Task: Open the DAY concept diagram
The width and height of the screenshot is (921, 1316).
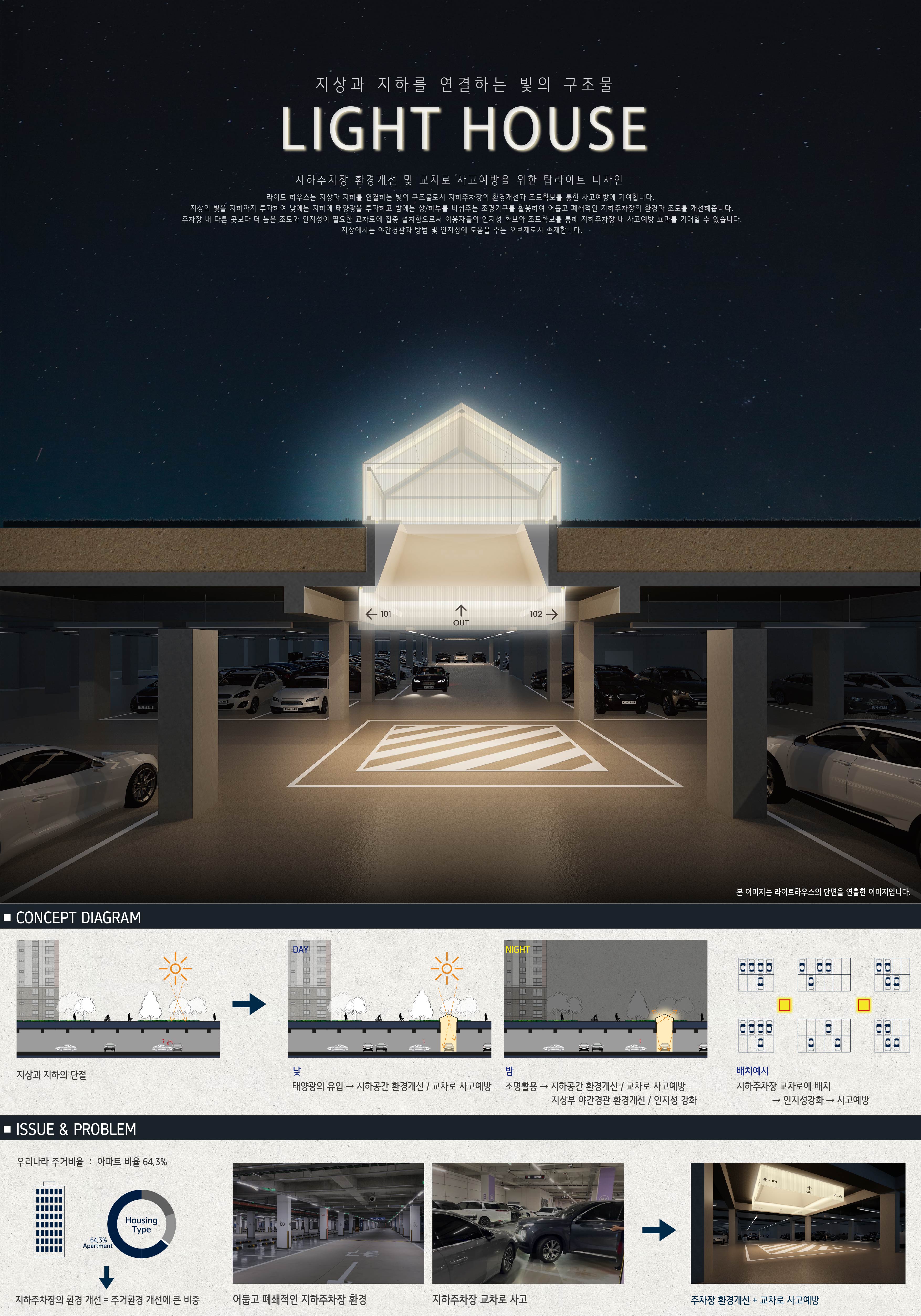Action: tap(390, 999)
